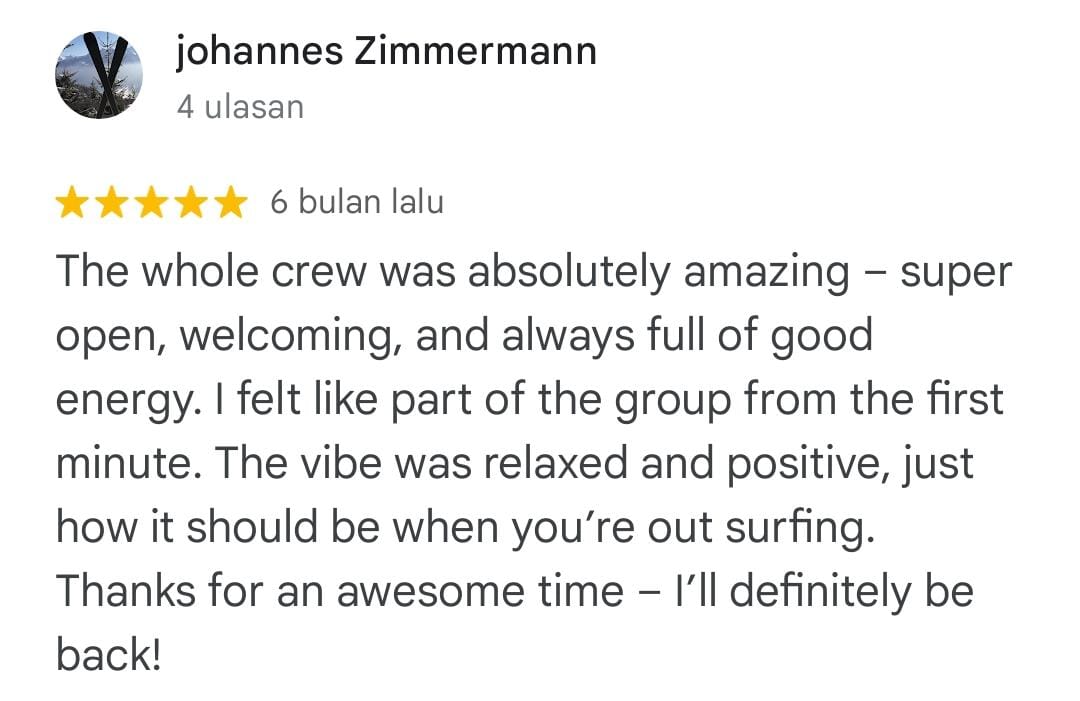
Task: Click the word "amazing" in the review
Action: pyautogui.click(x=766, y=272)
